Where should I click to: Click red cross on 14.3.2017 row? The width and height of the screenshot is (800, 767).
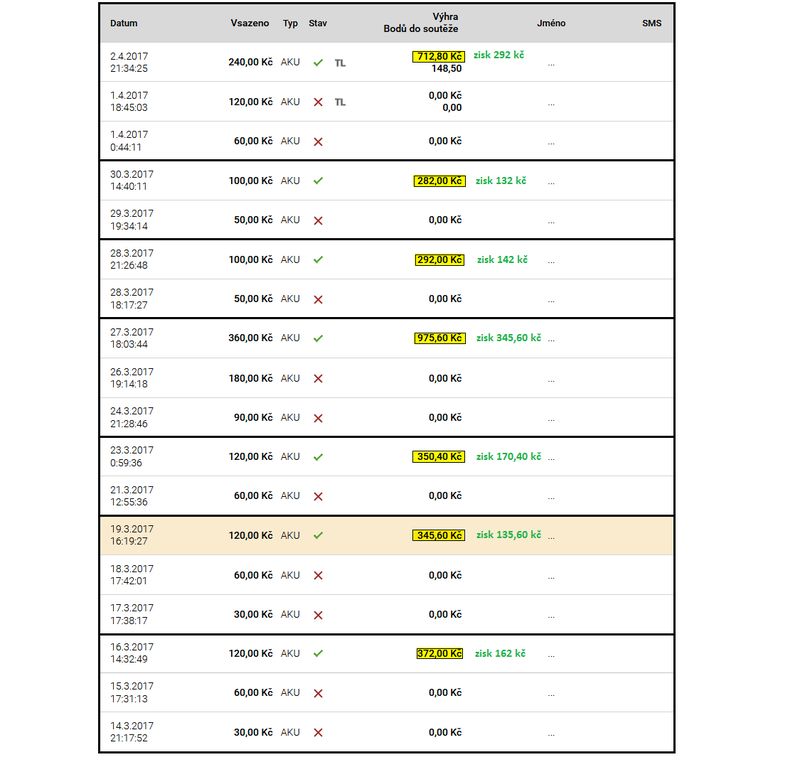click(318, 732)
